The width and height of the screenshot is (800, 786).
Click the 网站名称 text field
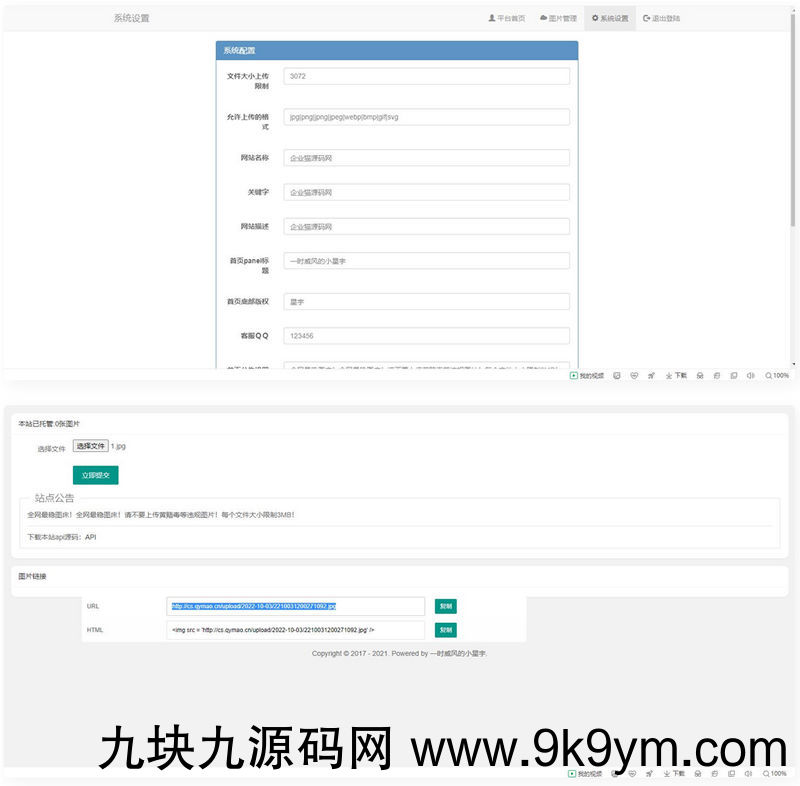coord(426,158)
